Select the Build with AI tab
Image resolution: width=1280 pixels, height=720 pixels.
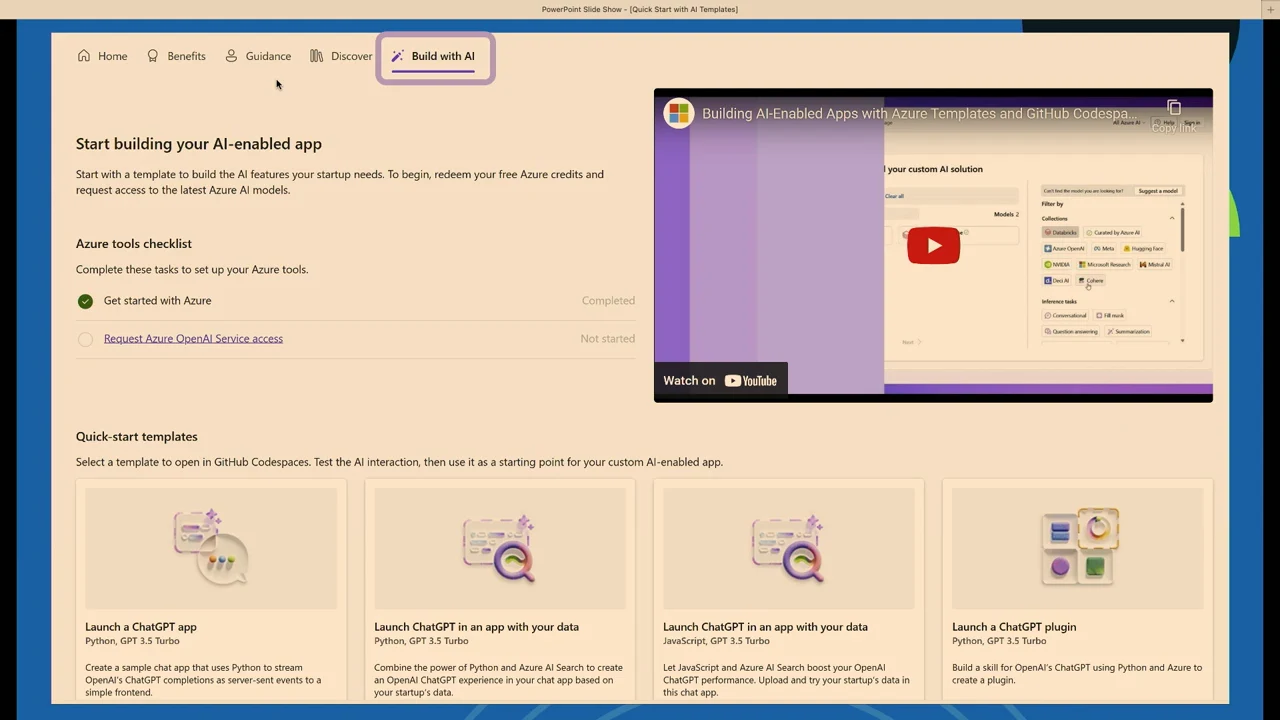[433, 56]
